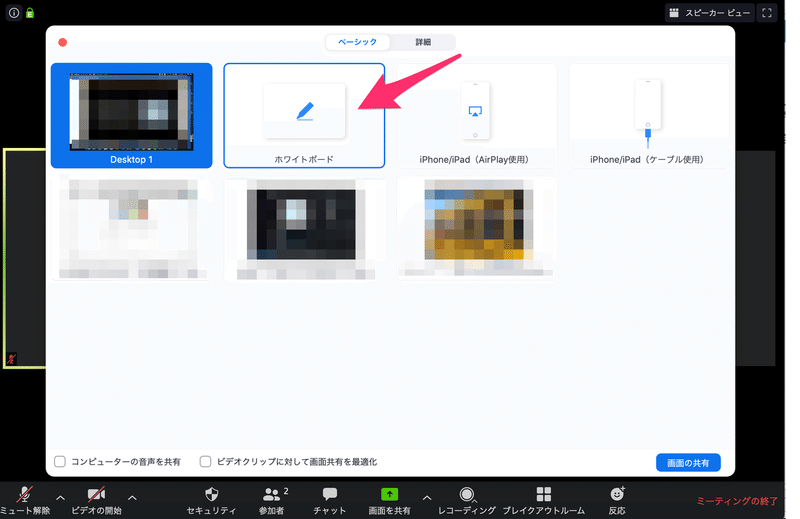Select the white blurred window thumbnail

(x=132, y=228)
